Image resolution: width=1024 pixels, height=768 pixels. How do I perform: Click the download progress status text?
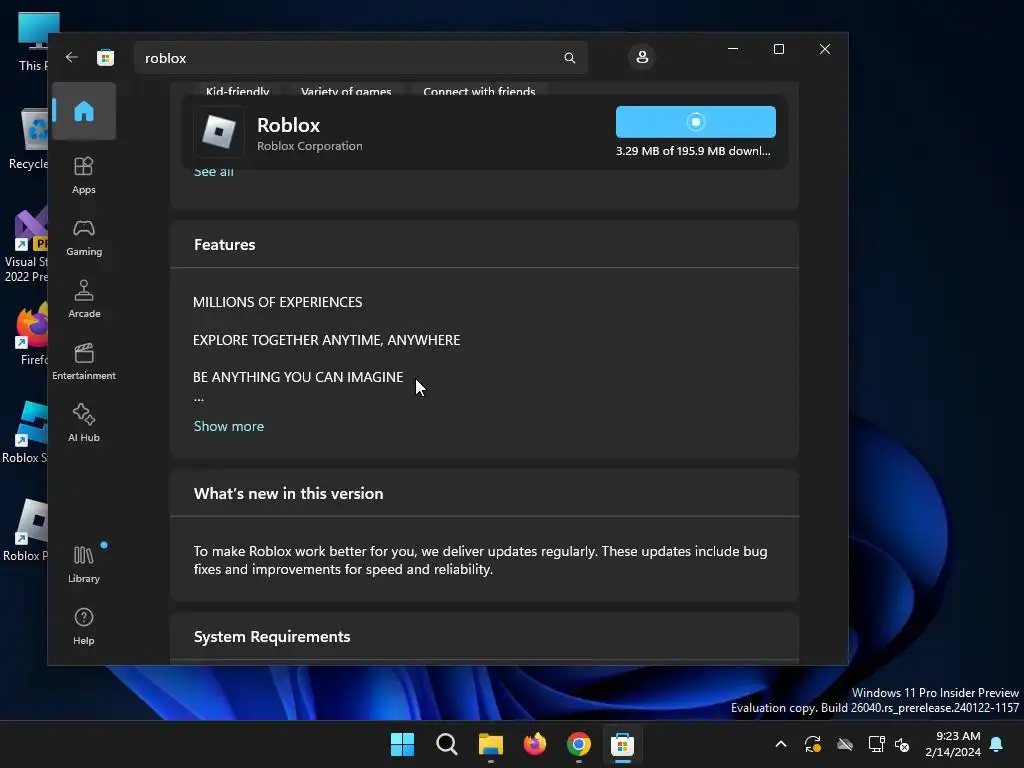tap(693, 151)
